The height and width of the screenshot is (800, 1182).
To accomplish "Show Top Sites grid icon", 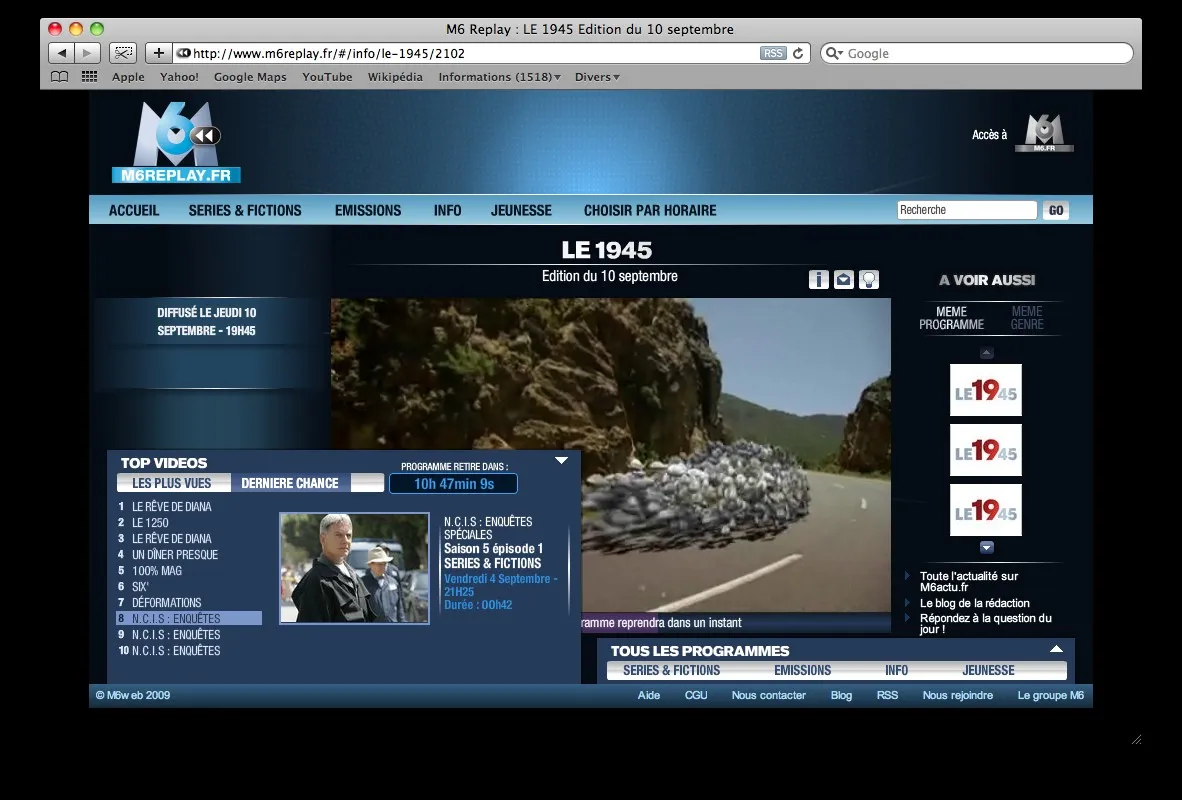I will (90, 77).
